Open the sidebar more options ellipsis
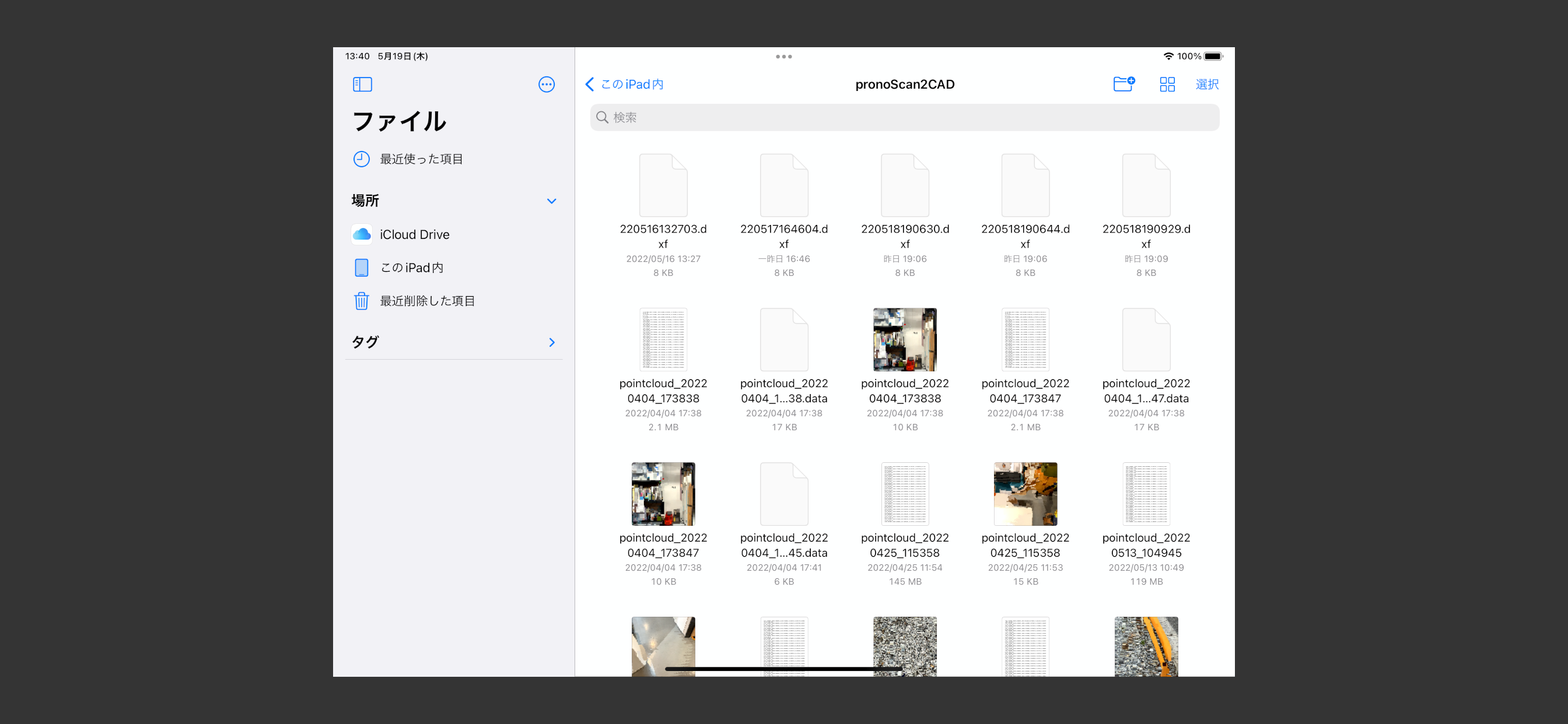1568x724 pixels. tap(547, 84)
